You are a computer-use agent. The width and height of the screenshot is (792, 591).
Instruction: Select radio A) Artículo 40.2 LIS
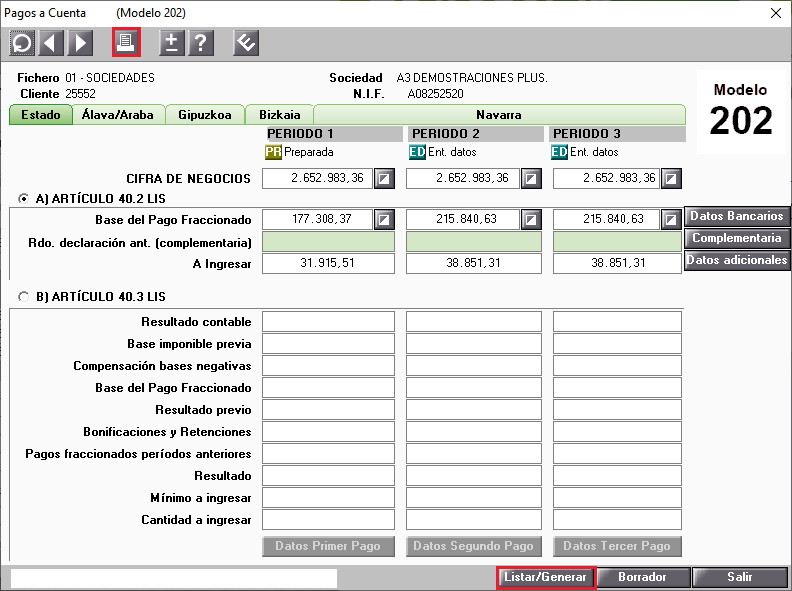click(x=23, y=199)
